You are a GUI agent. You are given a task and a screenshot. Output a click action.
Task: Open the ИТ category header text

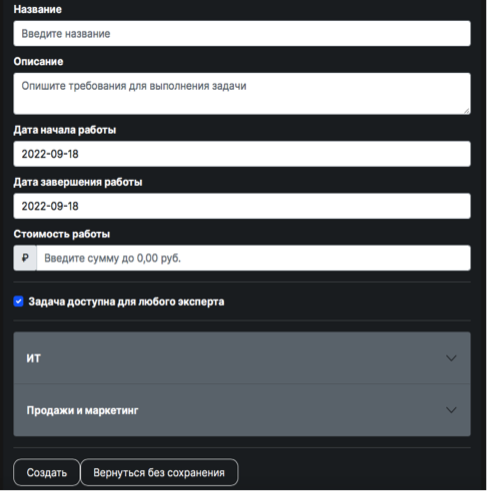coord(34,358)
